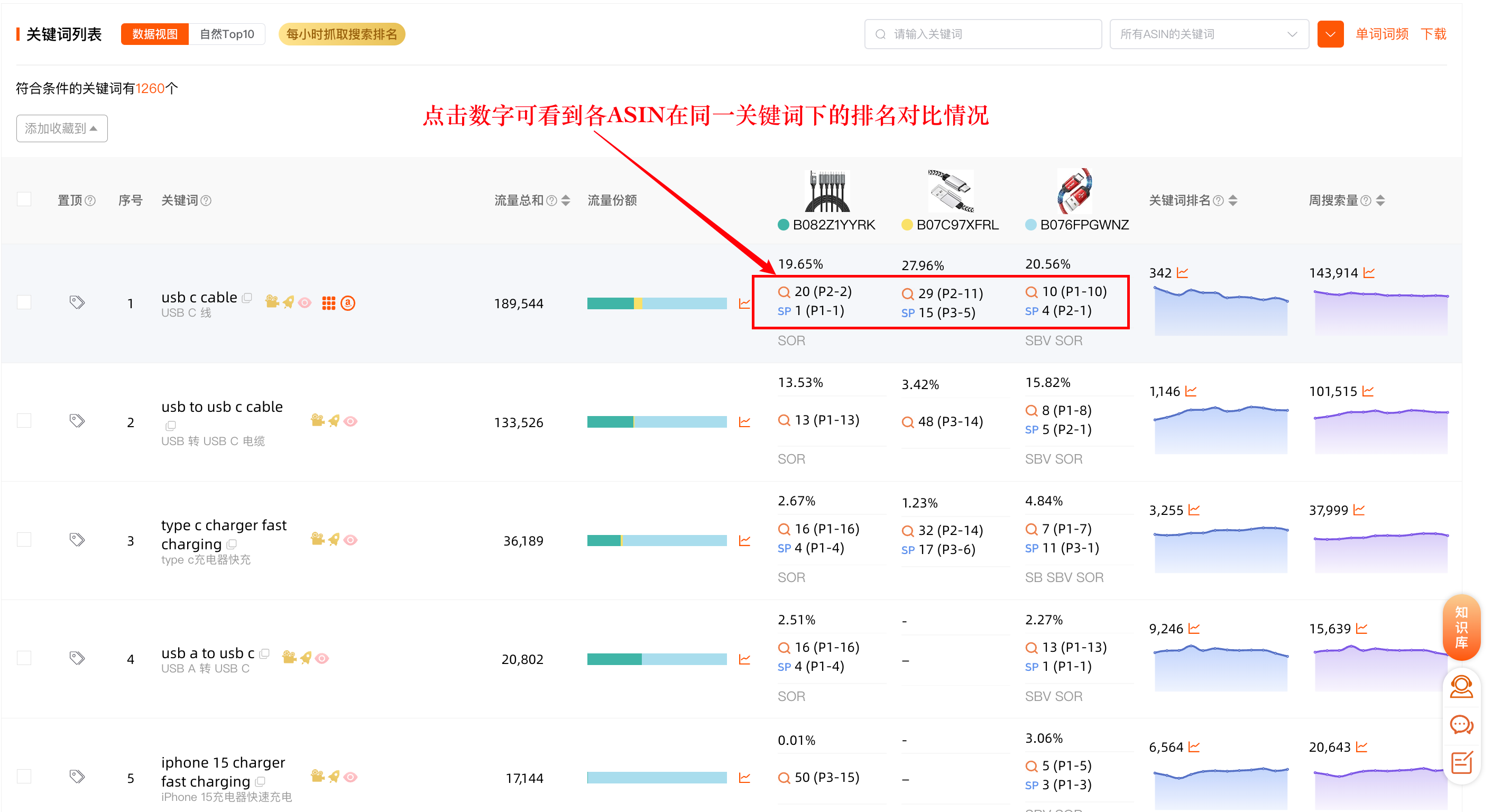Screen dimensions: 1492x812
Task: Click the pin tag icon for type c charger fast charging
Action: (x=77, y=540)
